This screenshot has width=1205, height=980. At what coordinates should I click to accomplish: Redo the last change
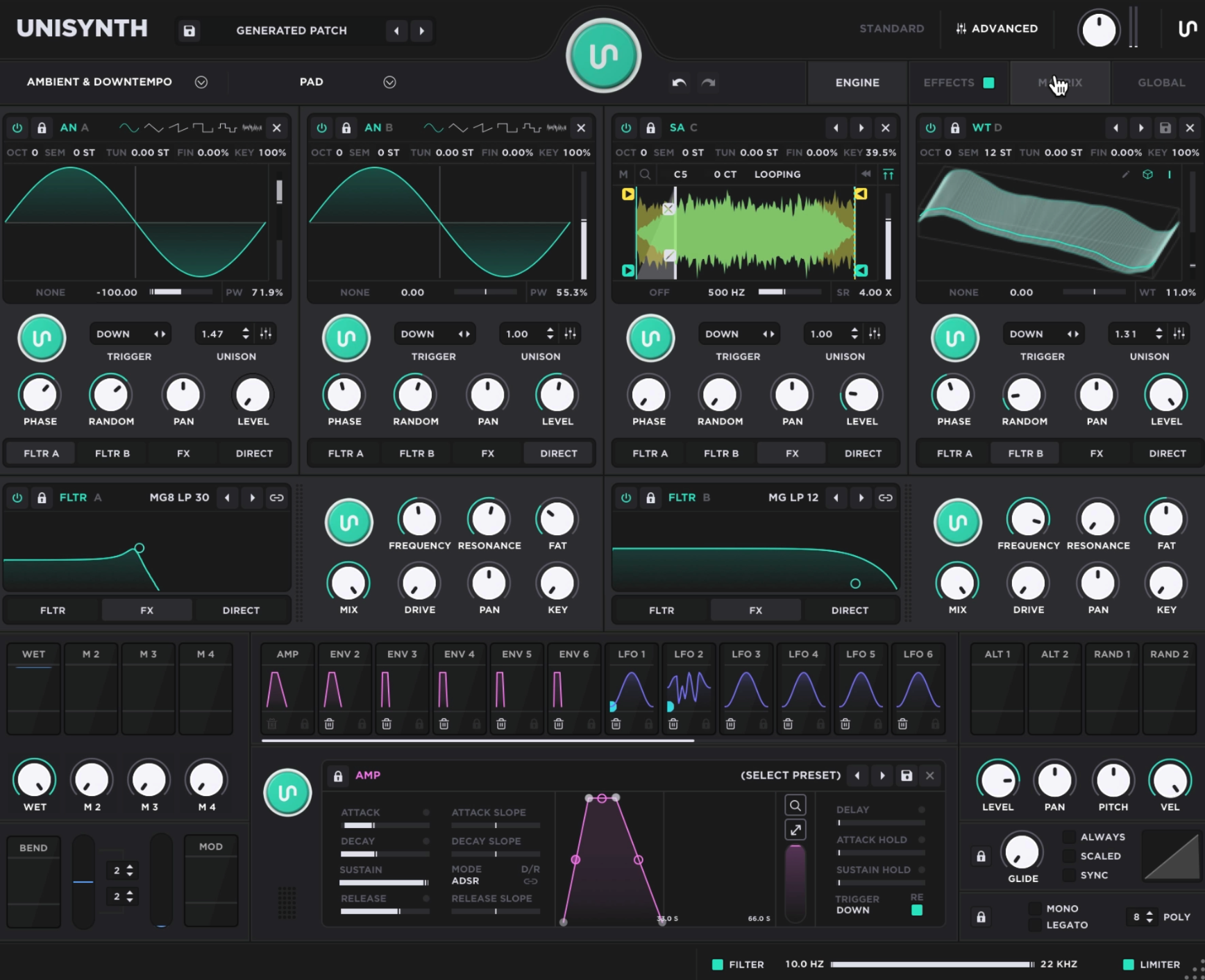click(x=708, y=83)
